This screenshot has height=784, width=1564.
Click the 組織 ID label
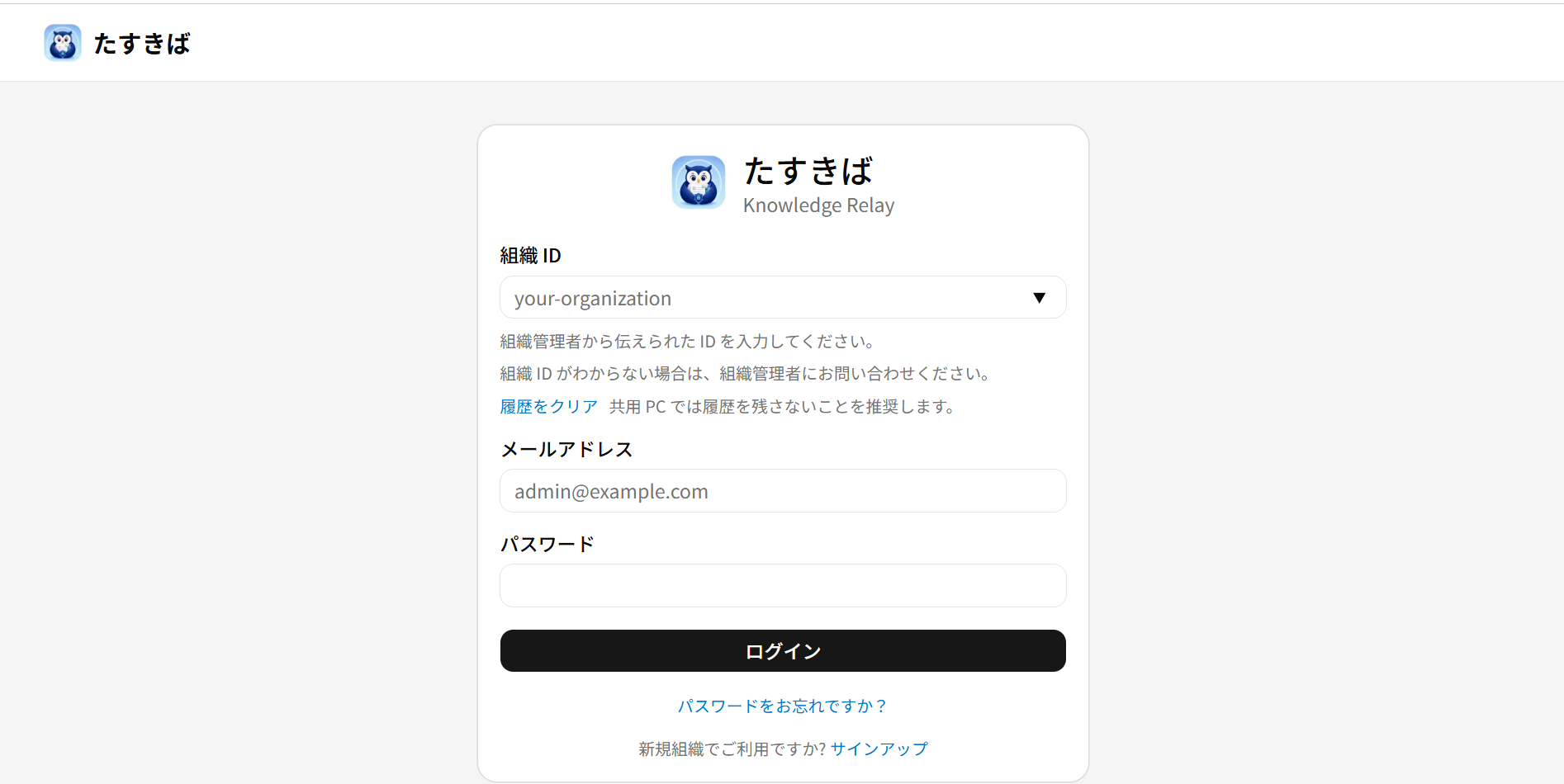530,256
